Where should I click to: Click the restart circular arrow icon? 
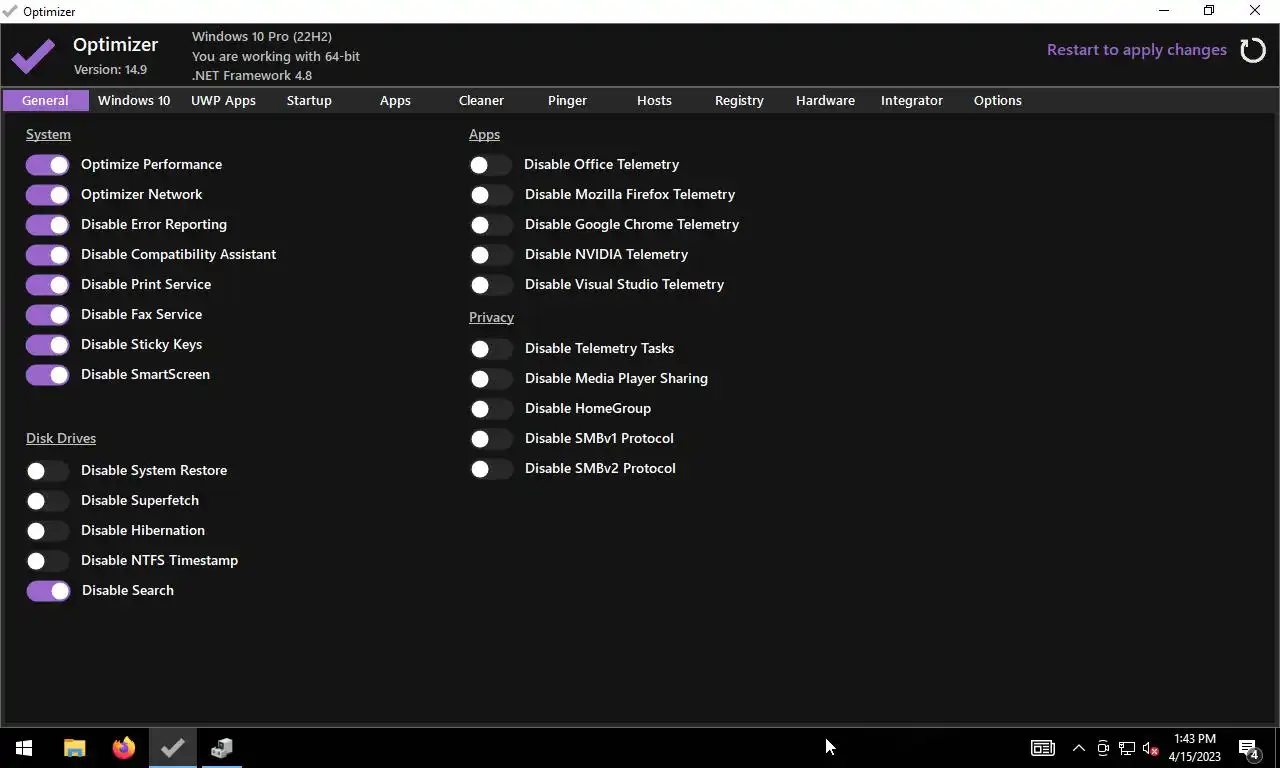pos(1253,50)
